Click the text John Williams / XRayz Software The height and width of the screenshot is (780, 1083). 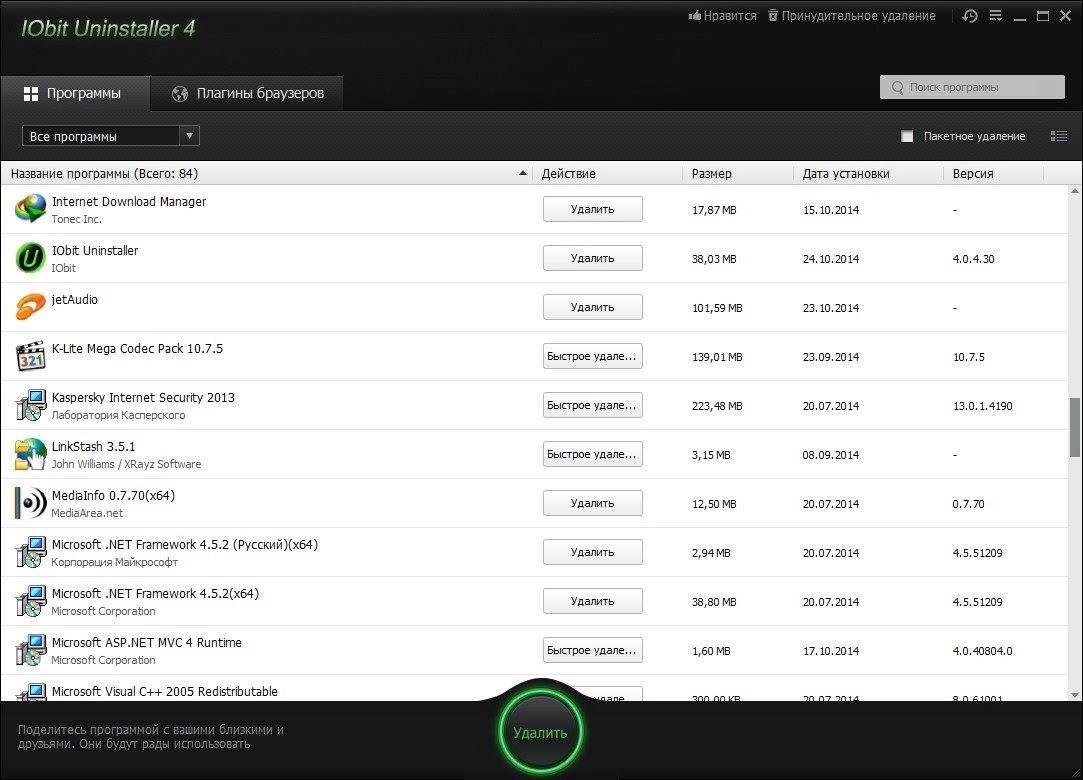[126, 464]
